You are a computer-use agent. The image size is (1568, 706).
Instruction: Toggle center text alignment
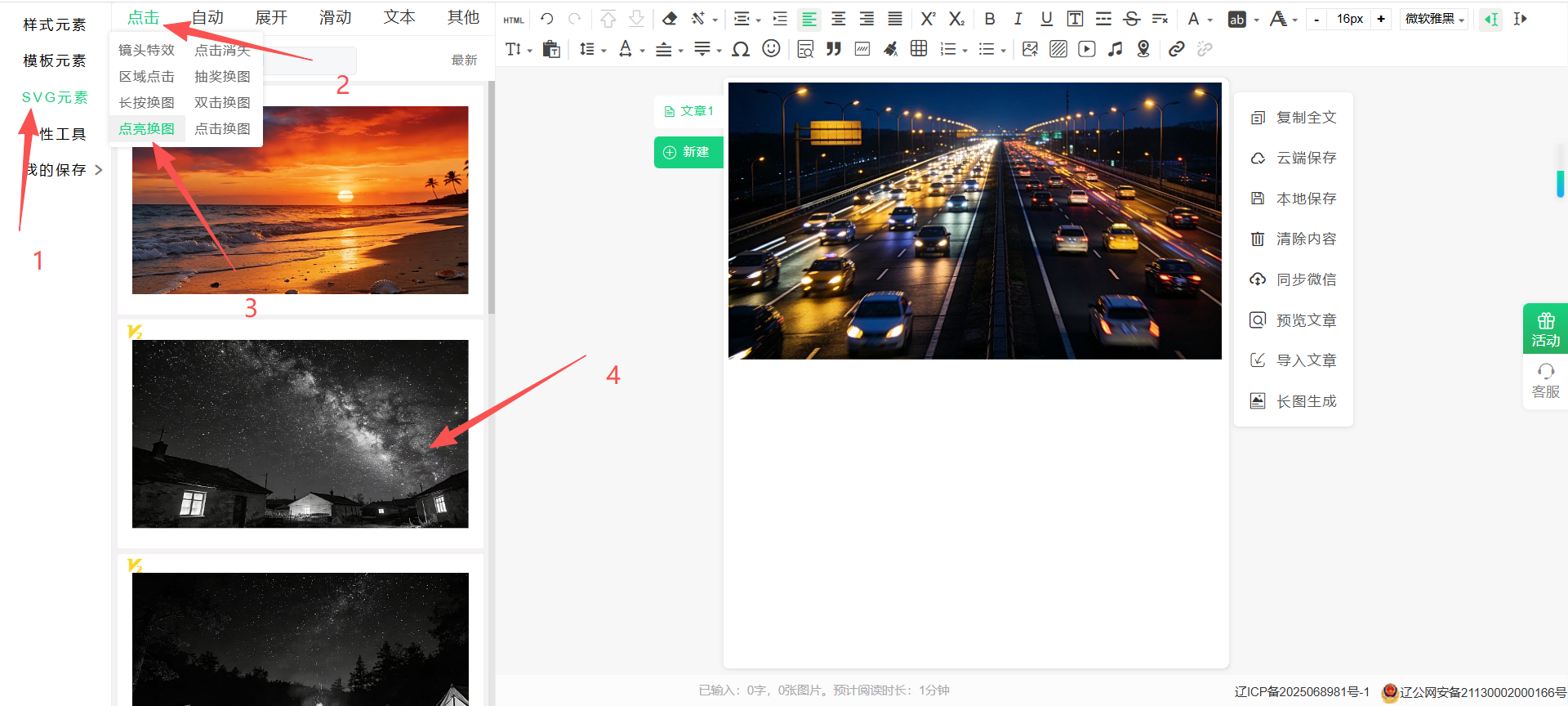pyautogui.click(x=838, y=19)
